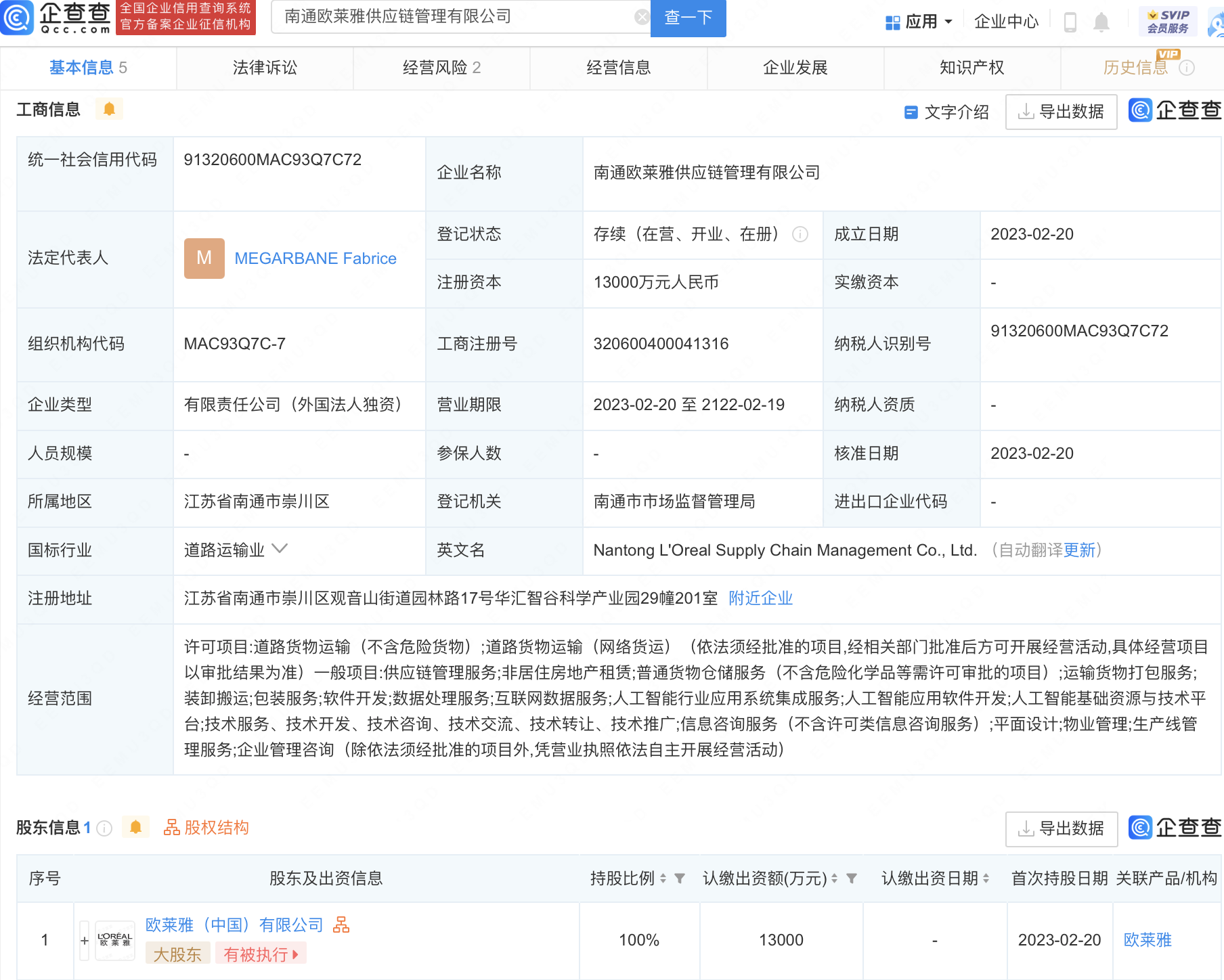Toggle 文字介绍 text introduction

point(946,112)
